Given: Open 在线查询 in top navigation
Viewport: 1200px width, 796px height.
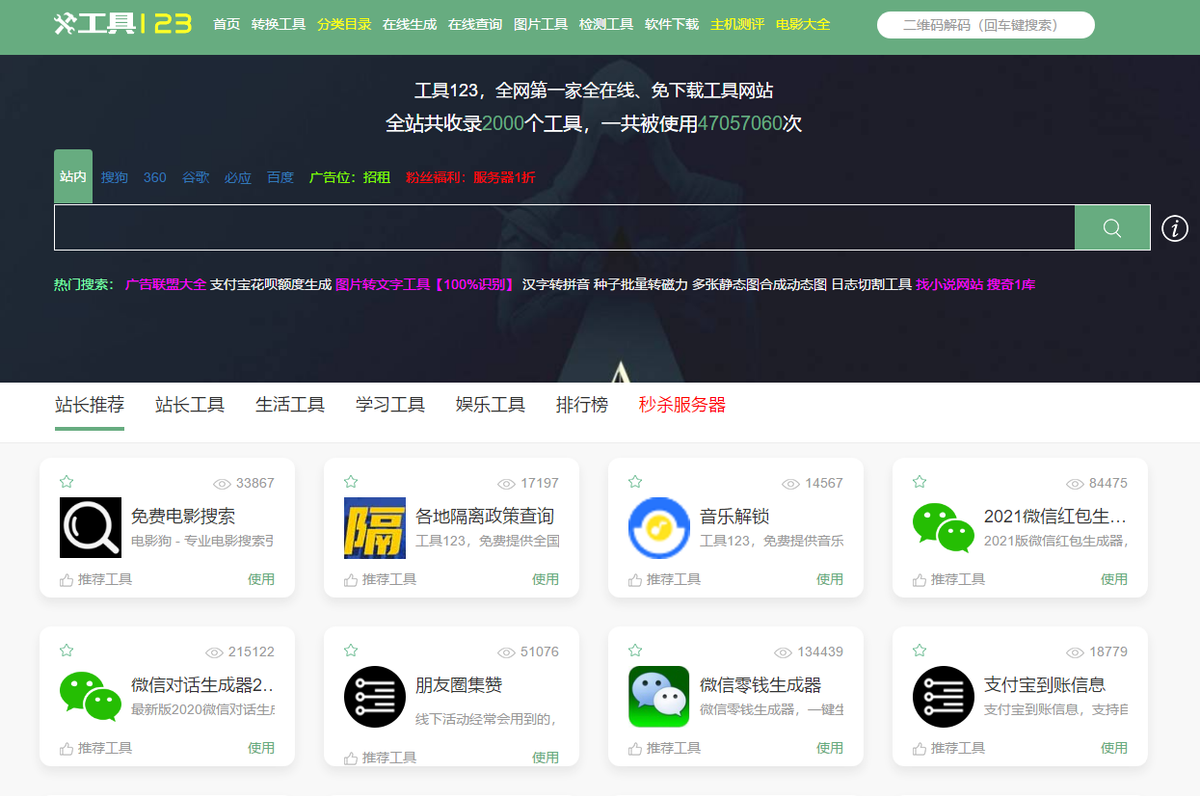Looking at the screenshot, I should pyautogui.click(x=475, y=24).
